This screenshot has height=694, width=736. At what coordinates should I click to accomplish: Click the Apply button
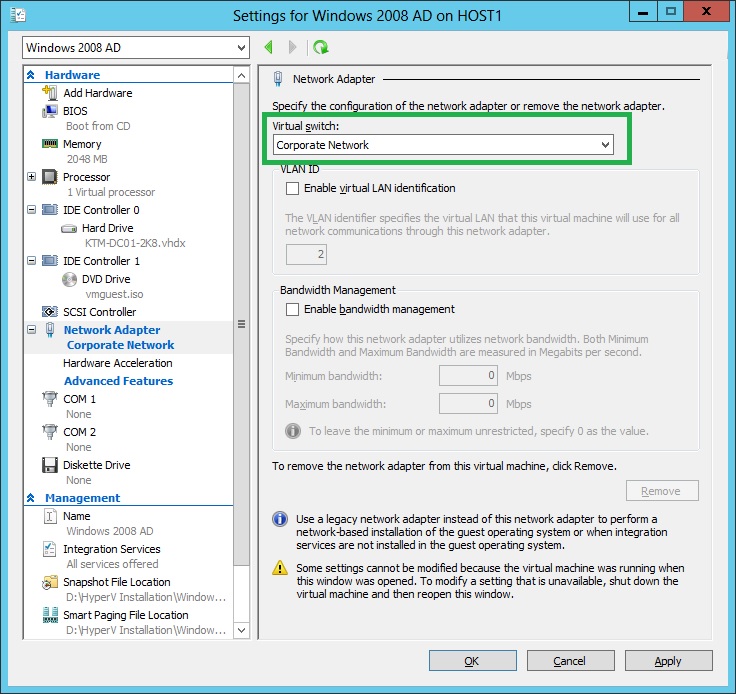(668, 661)
